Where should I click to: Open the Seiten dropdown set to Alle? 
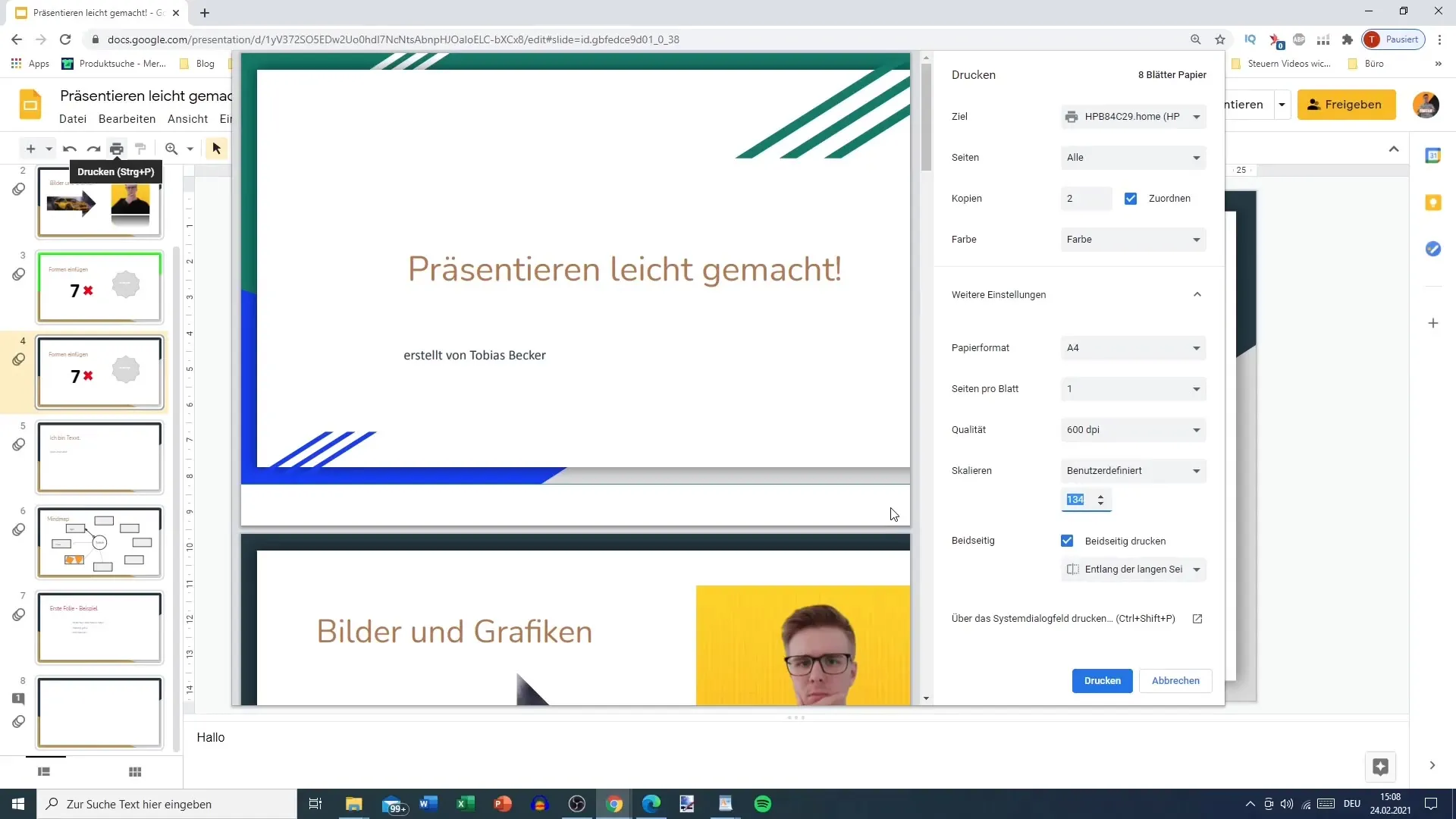(x=1134, y=158)
